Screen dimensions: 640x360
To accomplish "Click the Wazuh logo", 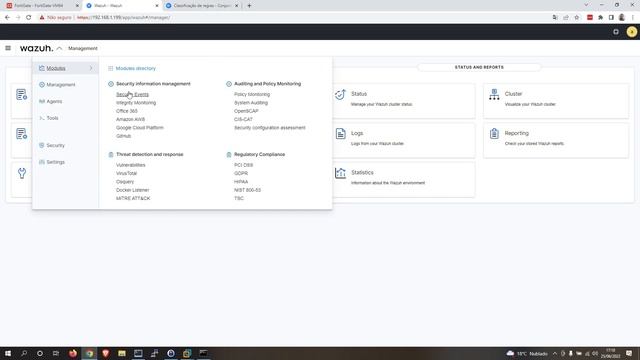I will (x=36, y=48).
